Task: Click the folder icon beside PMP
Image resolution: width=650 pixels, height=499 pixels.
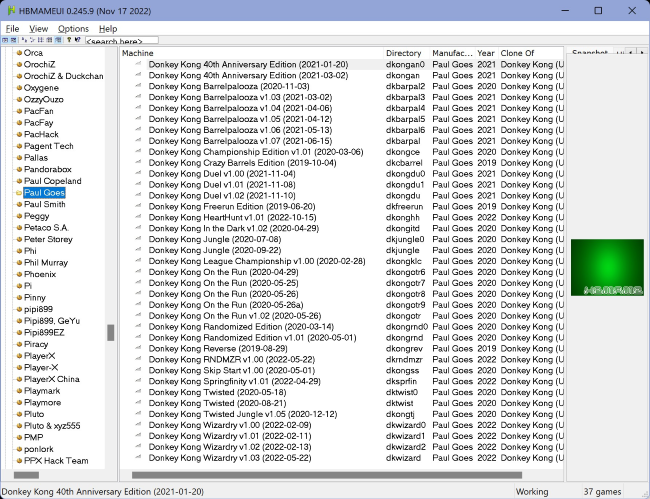Action: (19, 437)
